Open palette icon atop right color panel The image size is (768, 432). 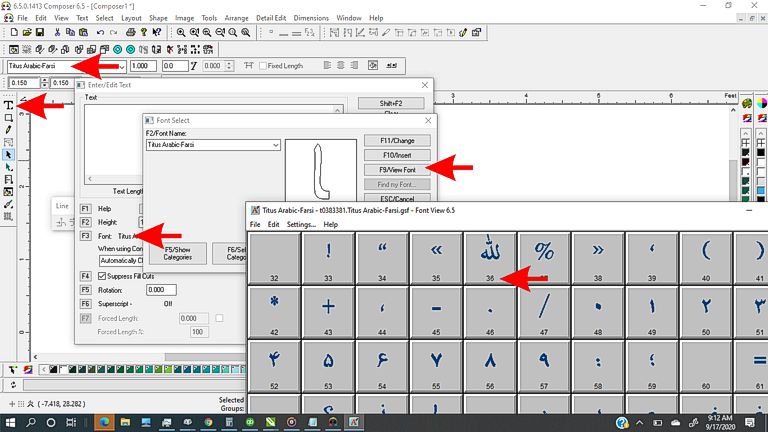click(x=746, y=103)
